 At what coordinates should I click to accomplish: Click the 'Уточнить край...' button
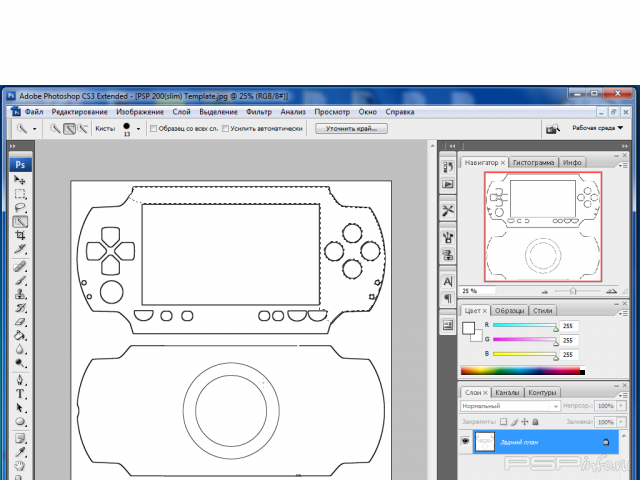click(x=351, y=129)
